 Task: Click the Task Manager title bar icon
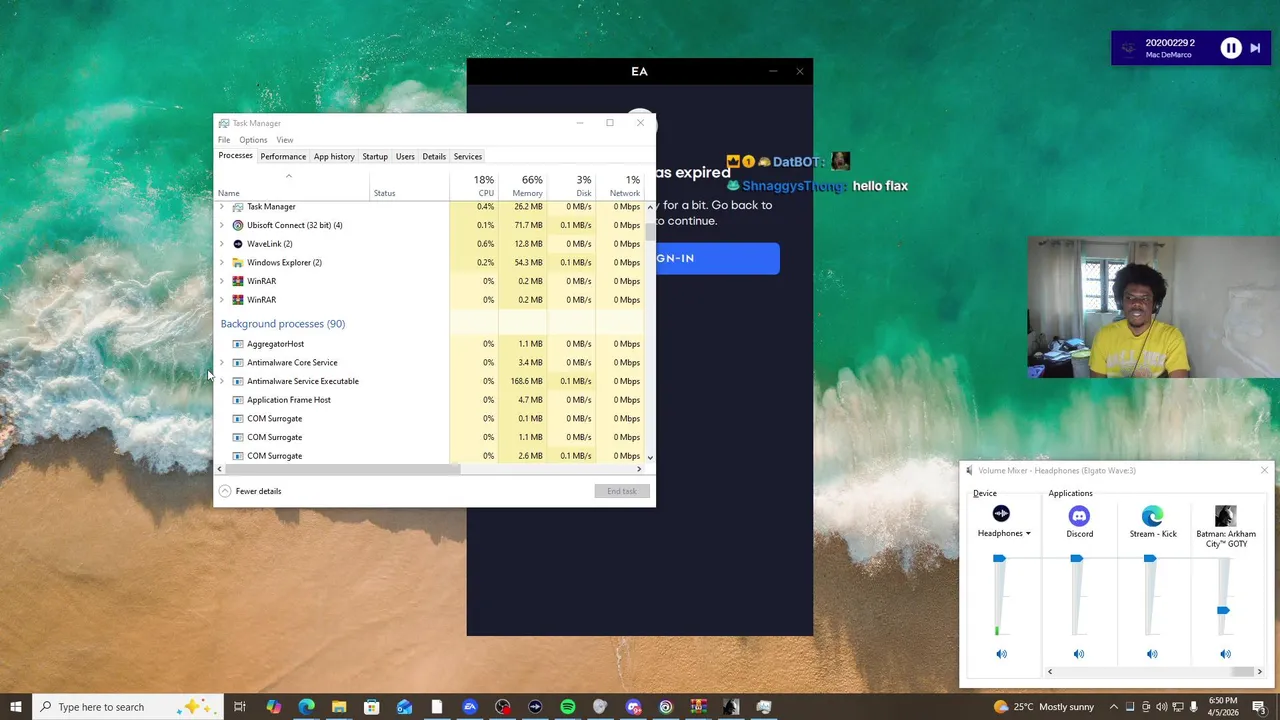click(224, 123)
